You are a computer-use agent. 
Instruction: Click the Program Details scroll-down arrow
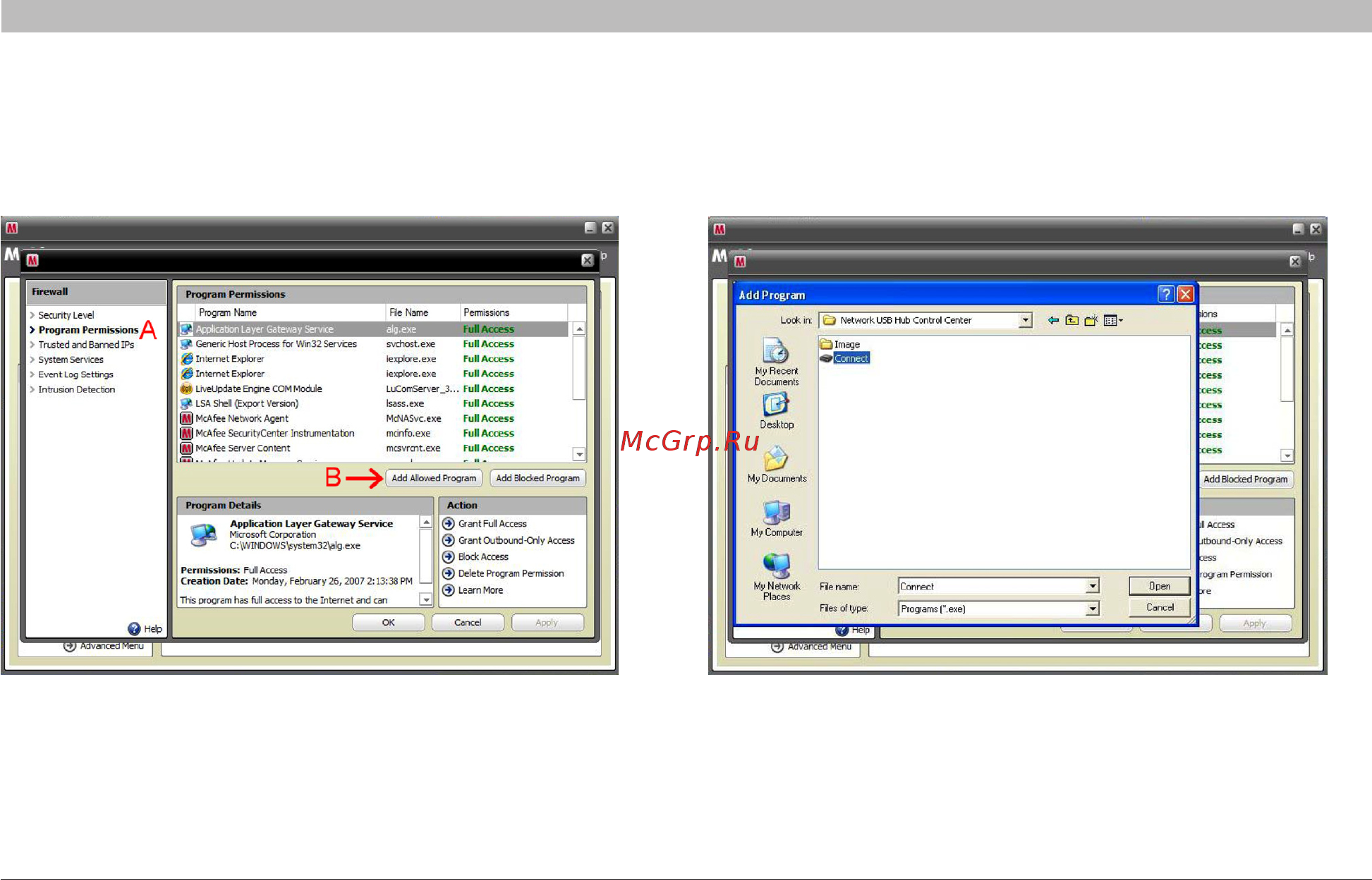pos(426,599)
